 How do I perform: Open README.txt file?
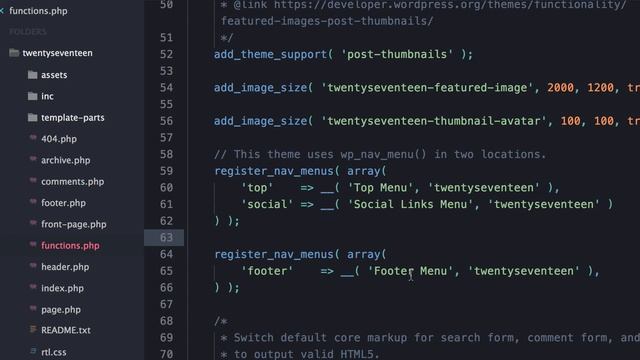(x=66, y=330)
